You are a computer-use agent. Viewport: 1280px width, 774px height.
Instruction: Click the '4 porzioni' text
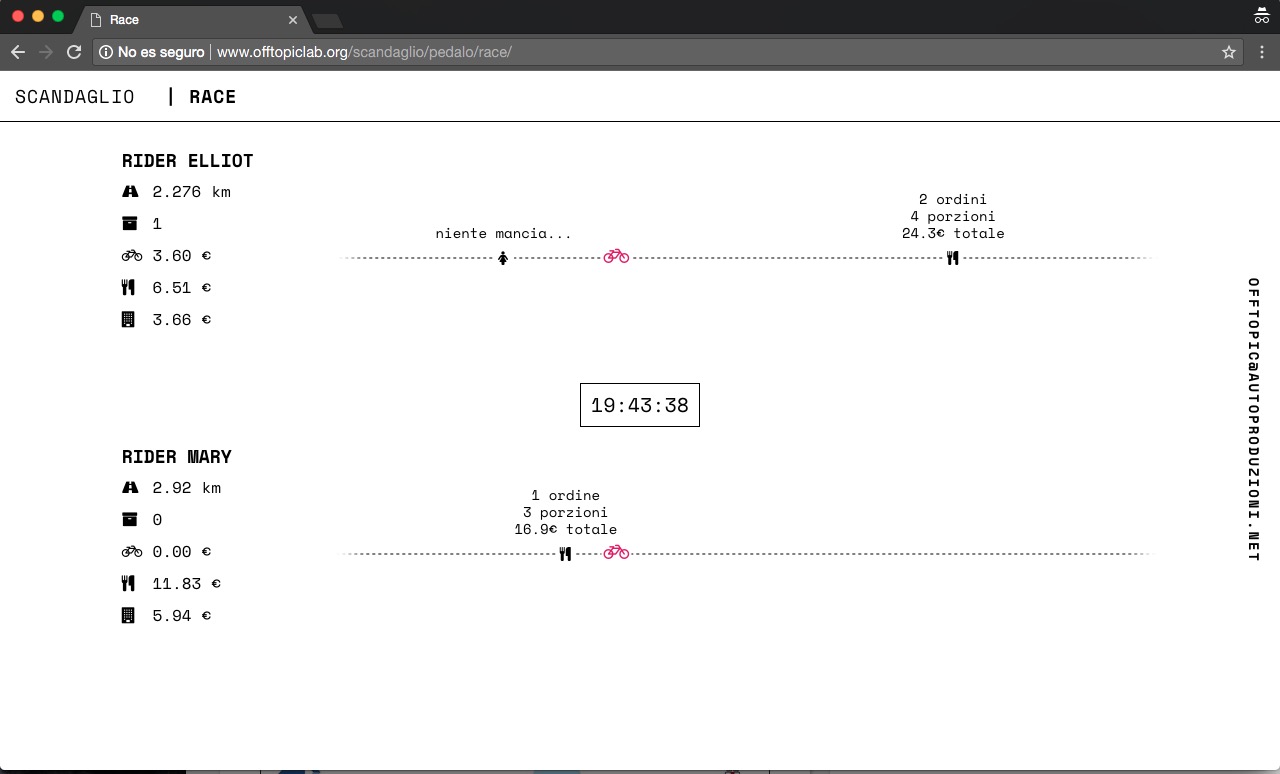[x=952, y=216]
